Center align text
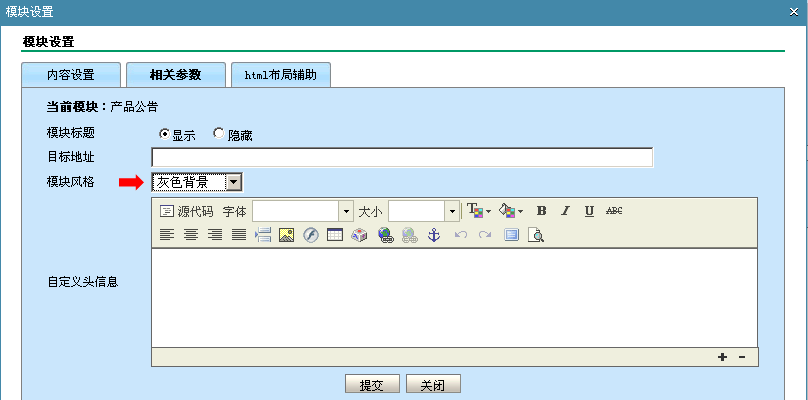Screen dimensions: 808x400 pos(191,235)
